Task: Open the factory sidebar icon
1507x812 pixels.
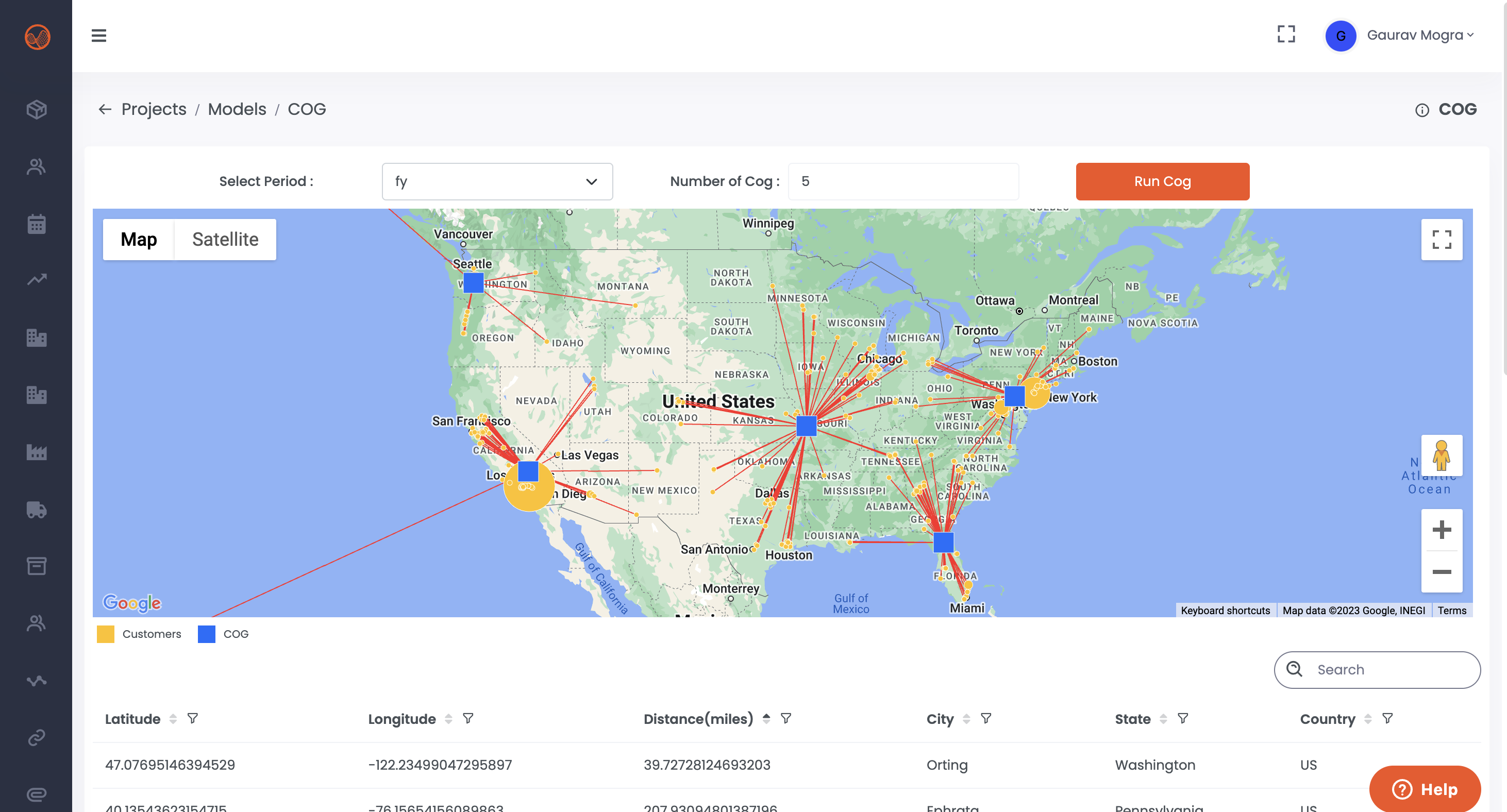Action: pos(36,452)
